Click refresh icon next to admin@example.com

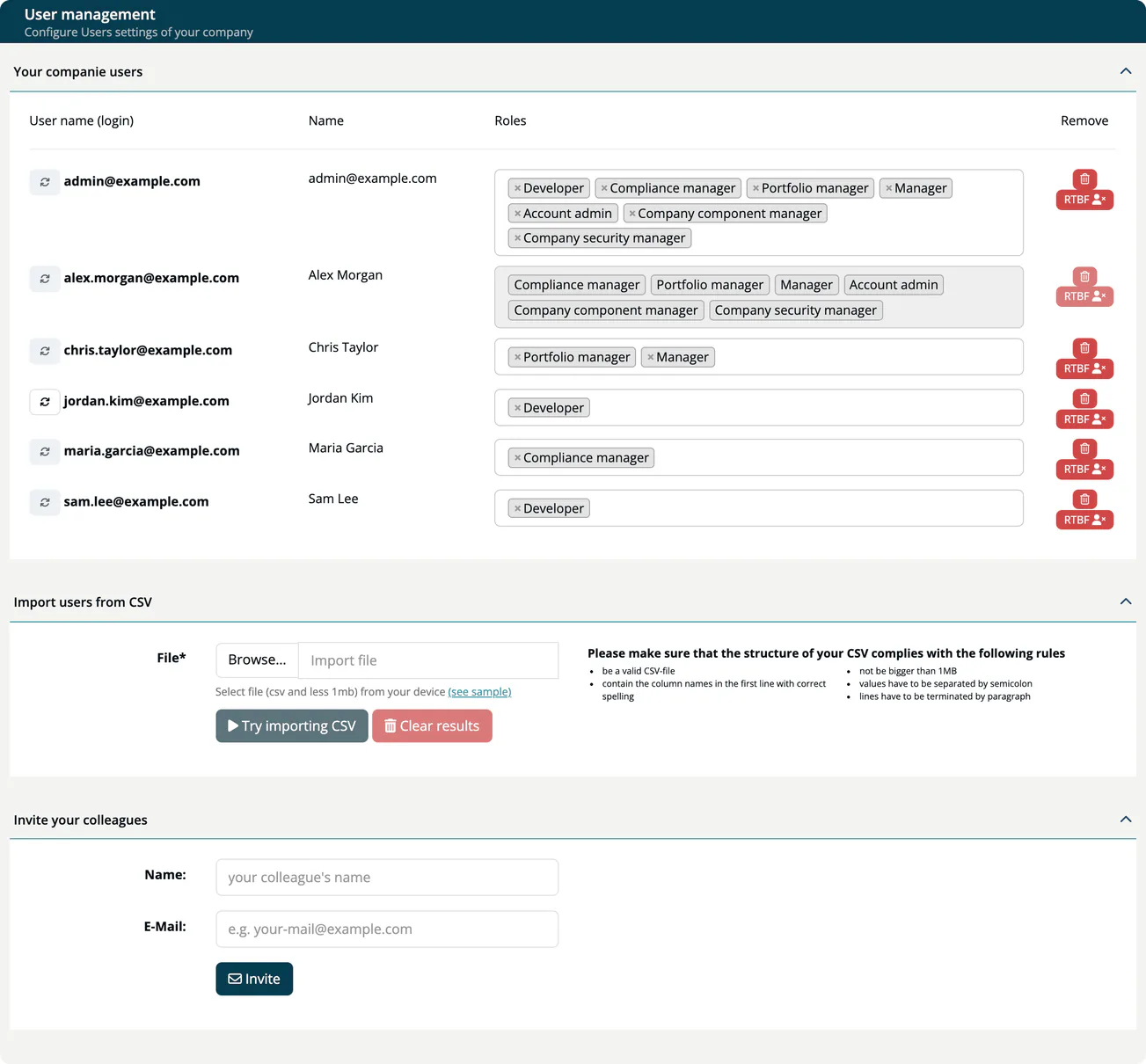(45, 182)
